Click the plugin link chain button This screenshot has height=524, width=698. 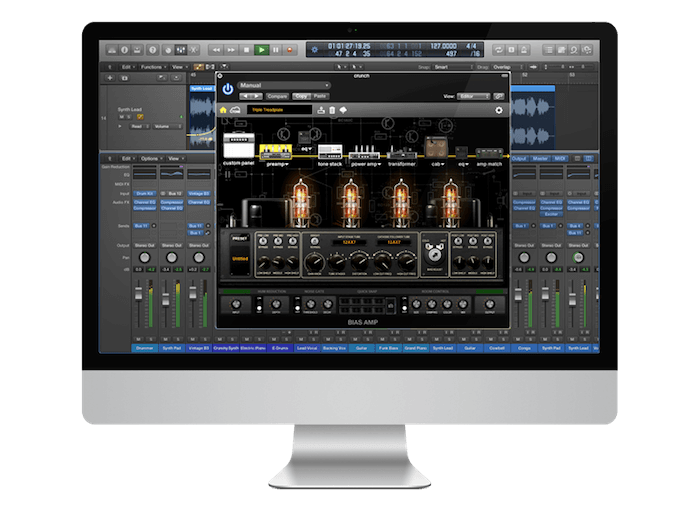coord(499,96)
